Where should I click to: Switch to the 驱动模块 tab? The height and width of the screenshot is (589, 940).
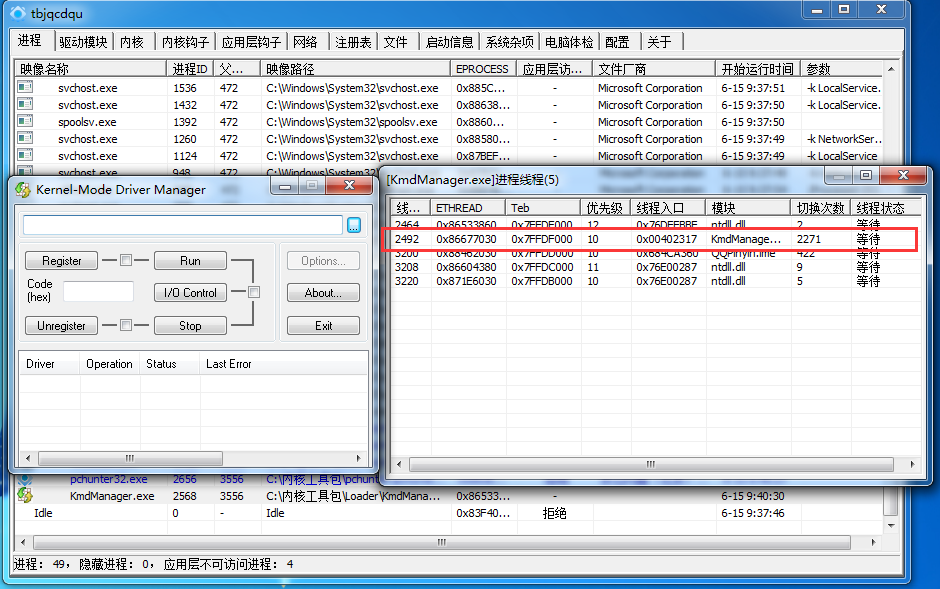pos(82,42)
